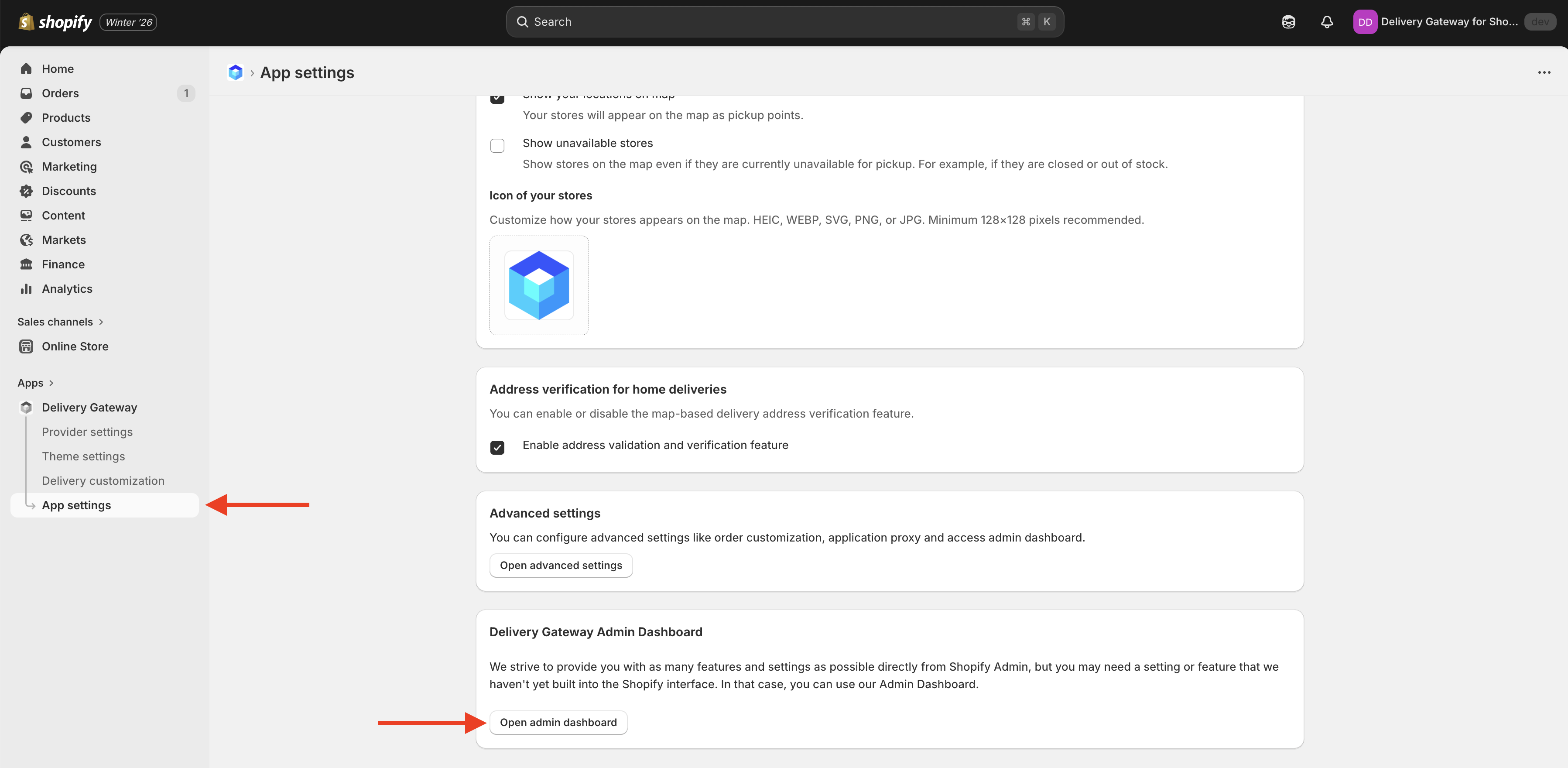
Task: Enable Show unavailable stores checkbox
Action: click(x=497, y=146)
